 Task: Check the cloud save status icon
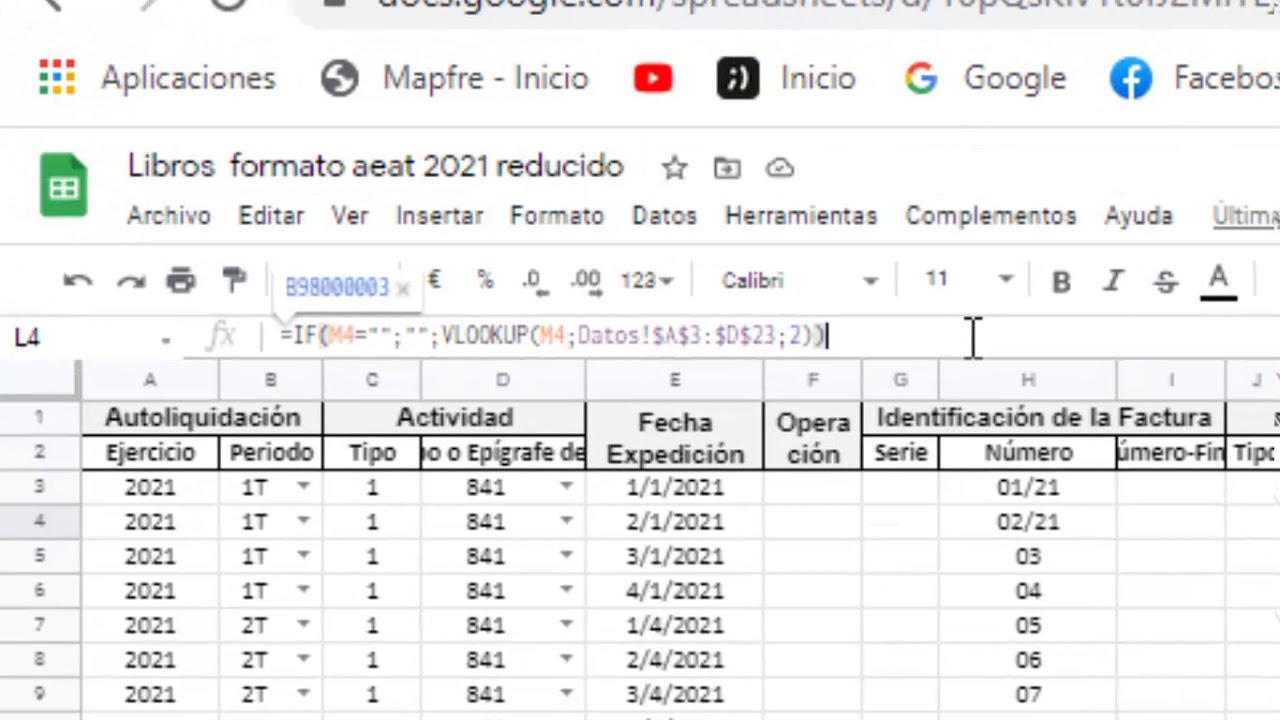pyautogui.click(x=779, y=168)
